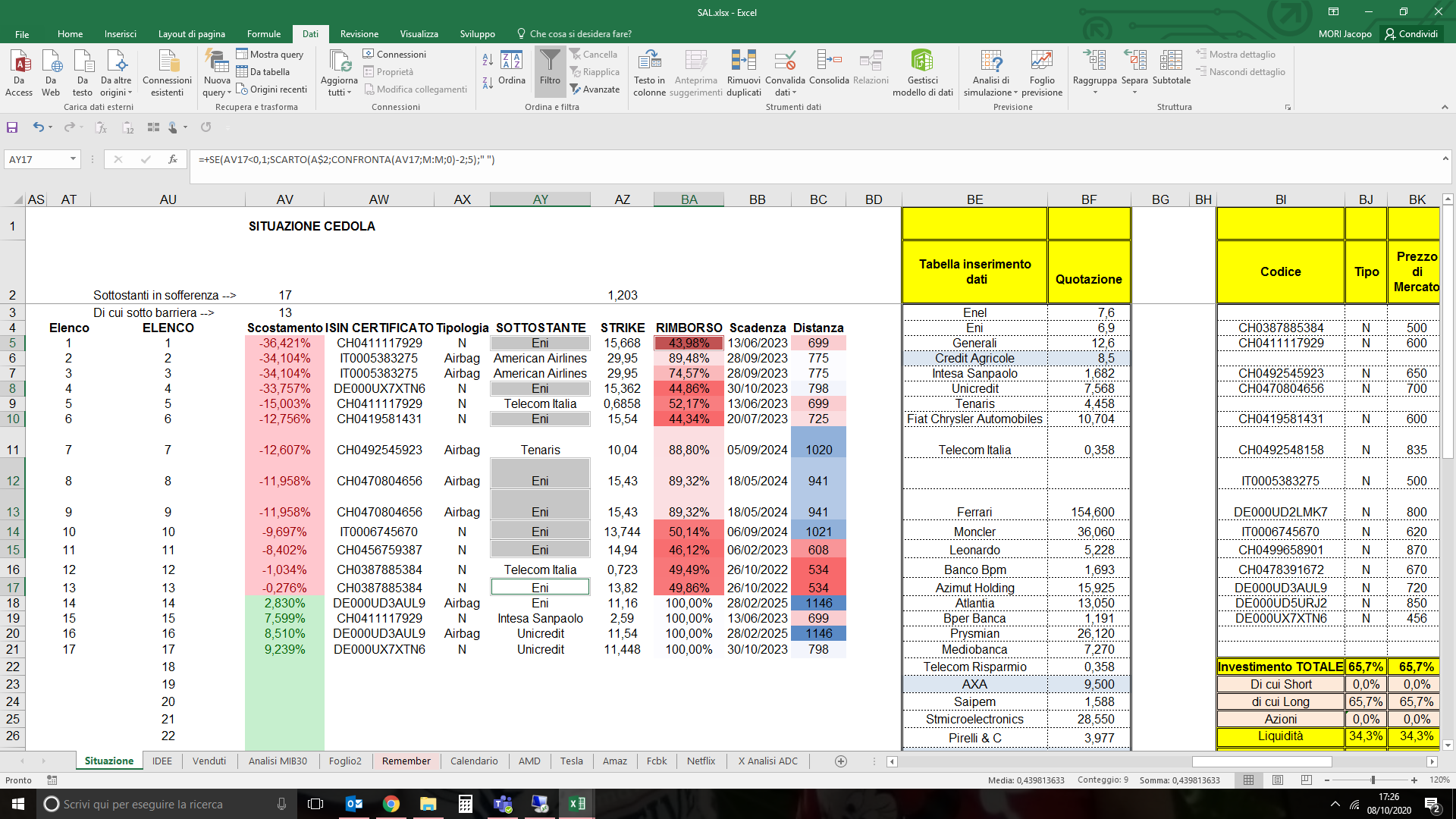Open Chrome from the taskbar

tap(391, 804)
